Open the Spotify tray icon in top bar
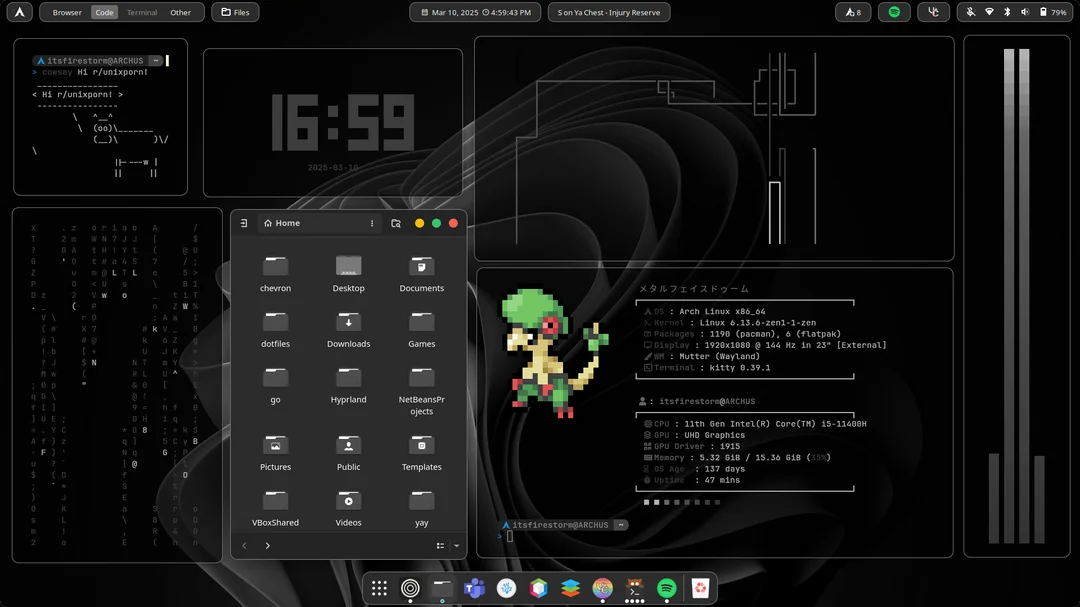1080x607 pixels. coord(894,12)
